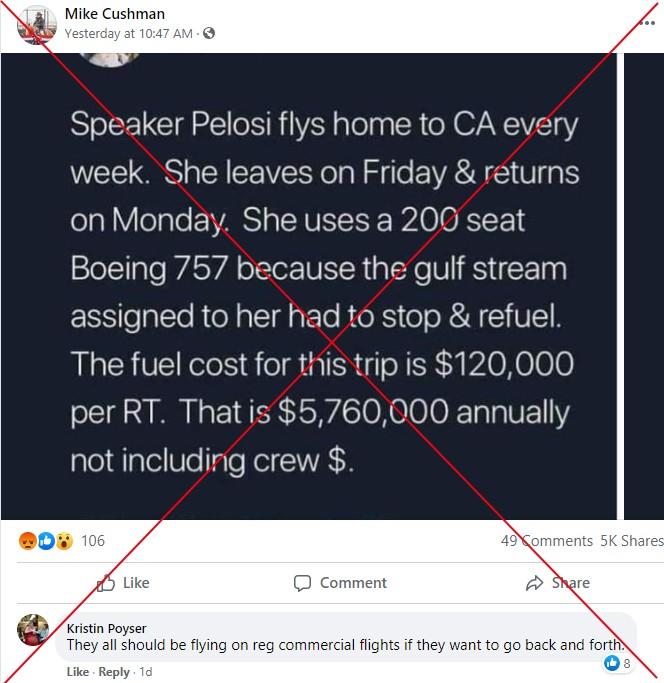Viewport: 664px width, 683px height.
Task: Click the Share button with arrow
Action: coord(558,583)
